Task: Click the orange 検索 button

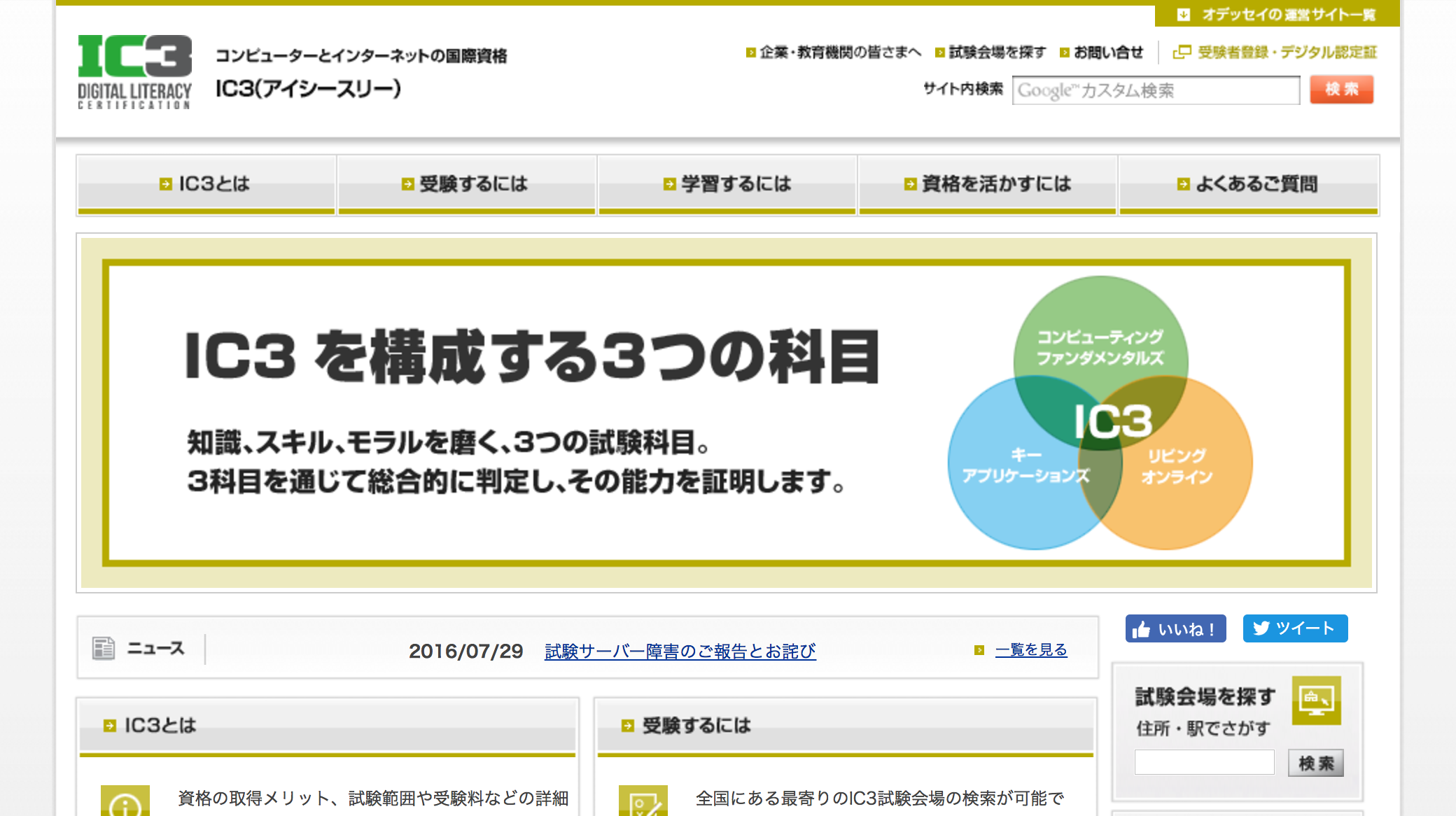Action: click(1341, 90)
